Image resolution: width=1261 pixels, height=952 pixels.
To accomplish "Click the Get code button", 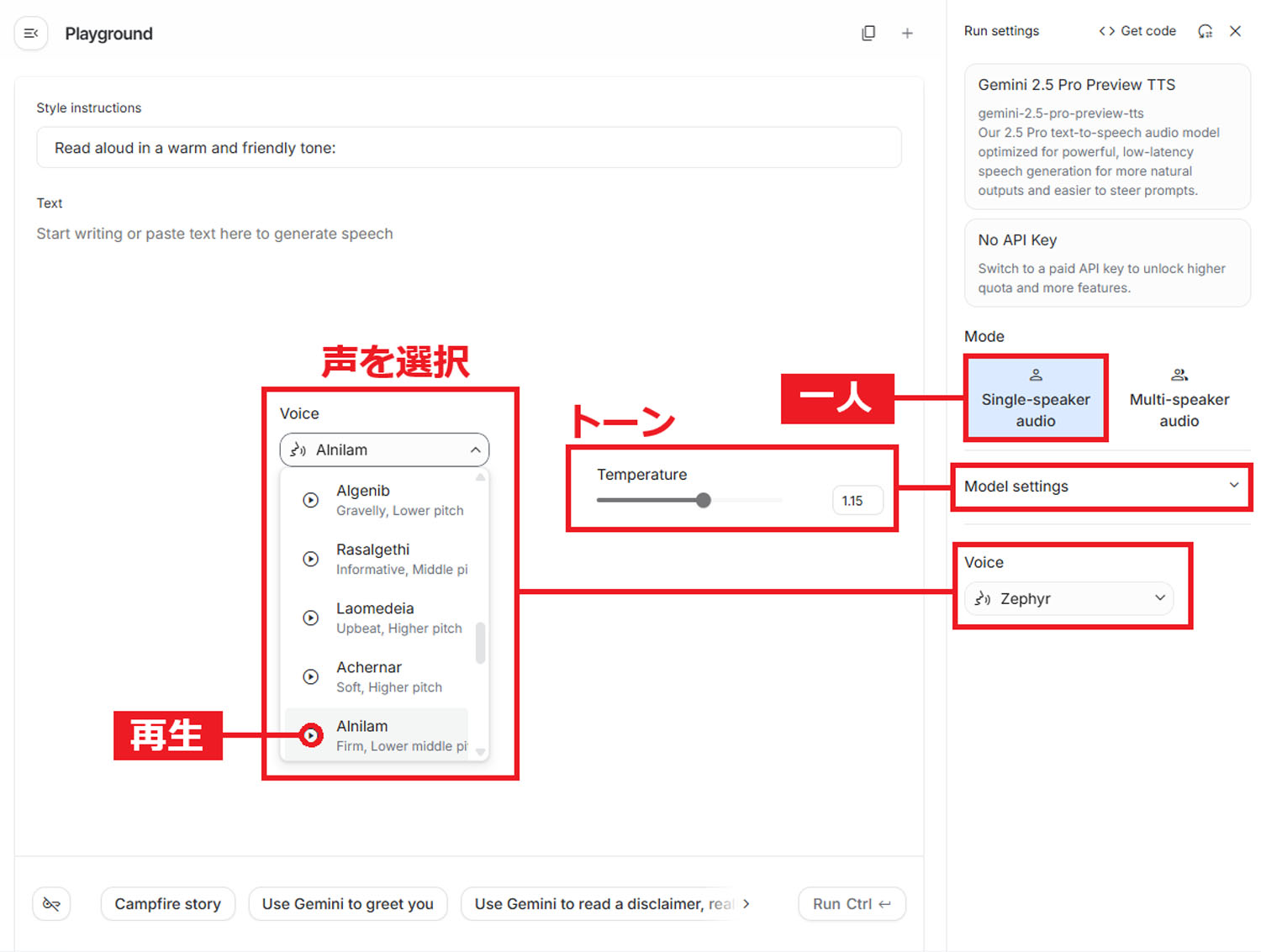I will tap(1137, 31).
